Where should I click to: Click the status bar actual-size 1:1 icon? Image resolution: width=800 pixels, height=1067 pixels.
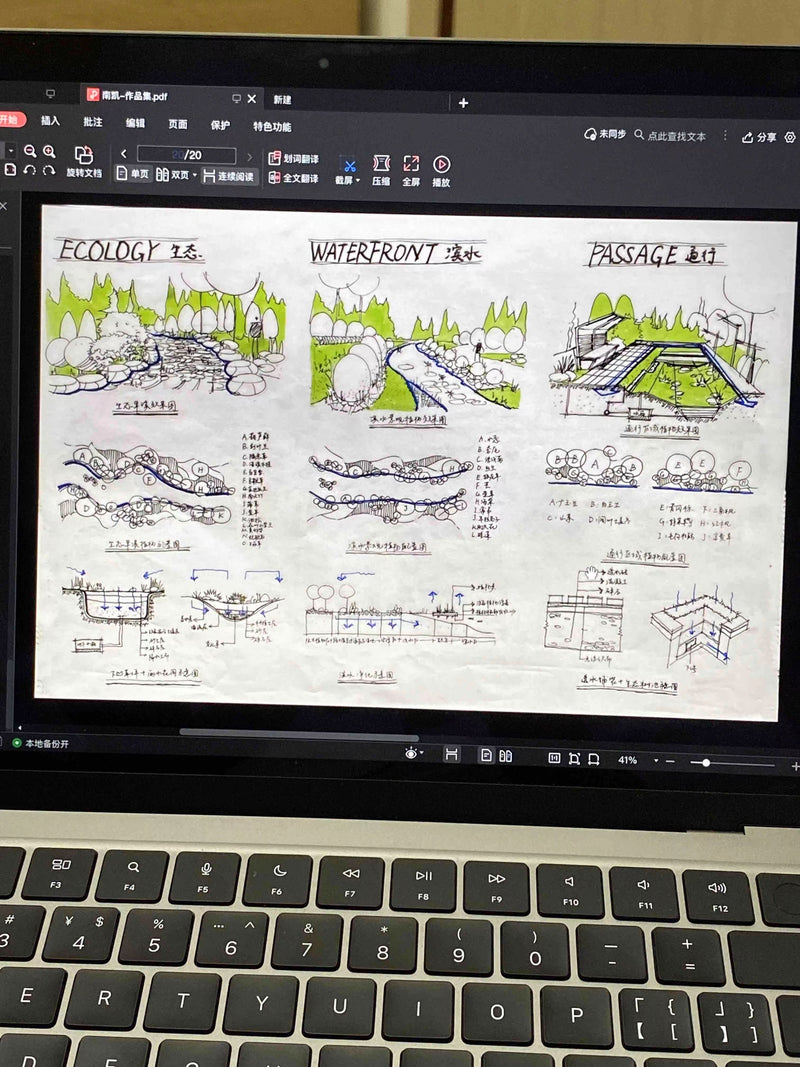(x=554, y=758)
